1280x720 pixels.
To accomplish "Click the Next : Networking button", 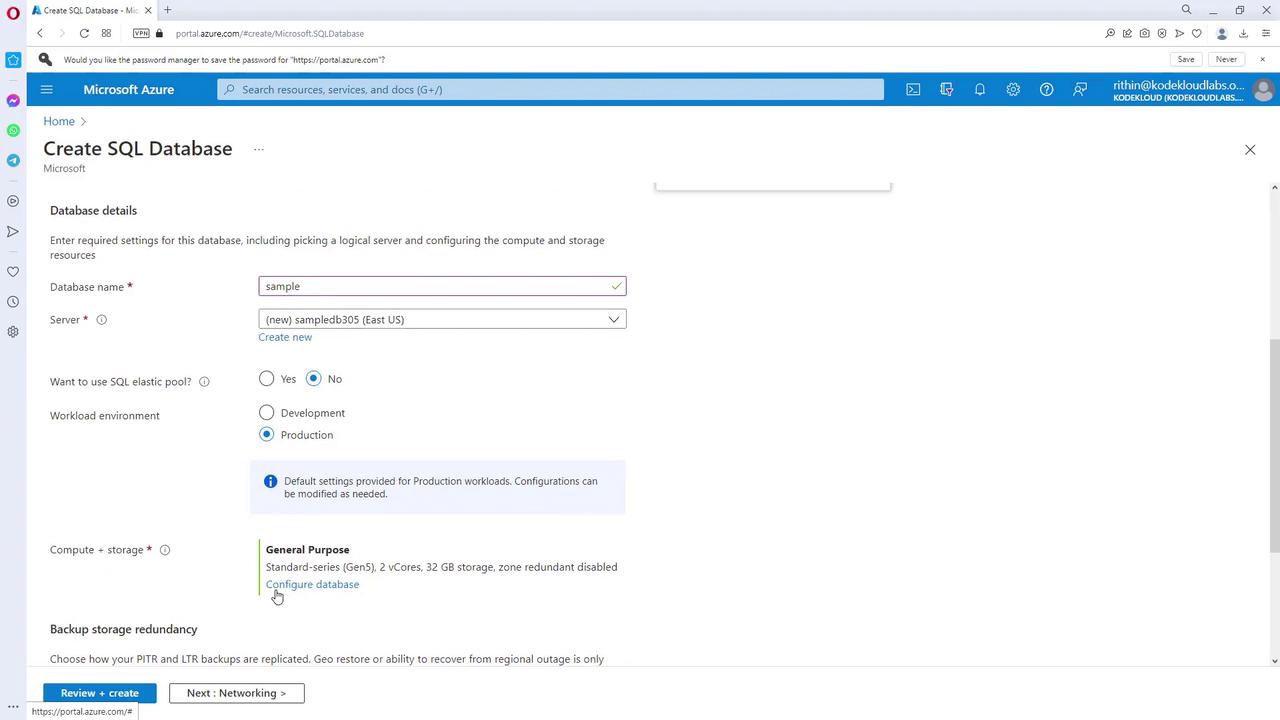I will pyautogui.click(x=236, y=693).
